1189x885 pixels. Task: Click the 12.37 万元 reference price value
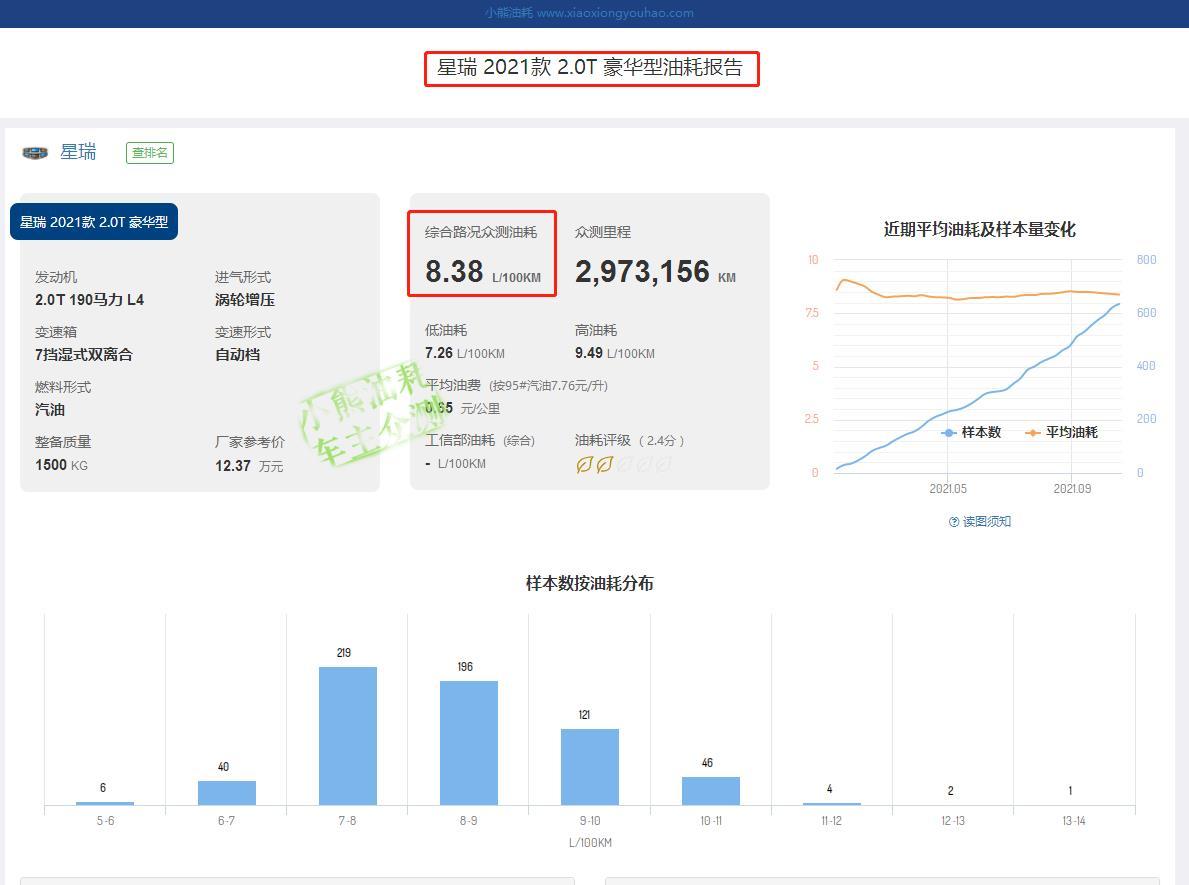tap(249, 466)
